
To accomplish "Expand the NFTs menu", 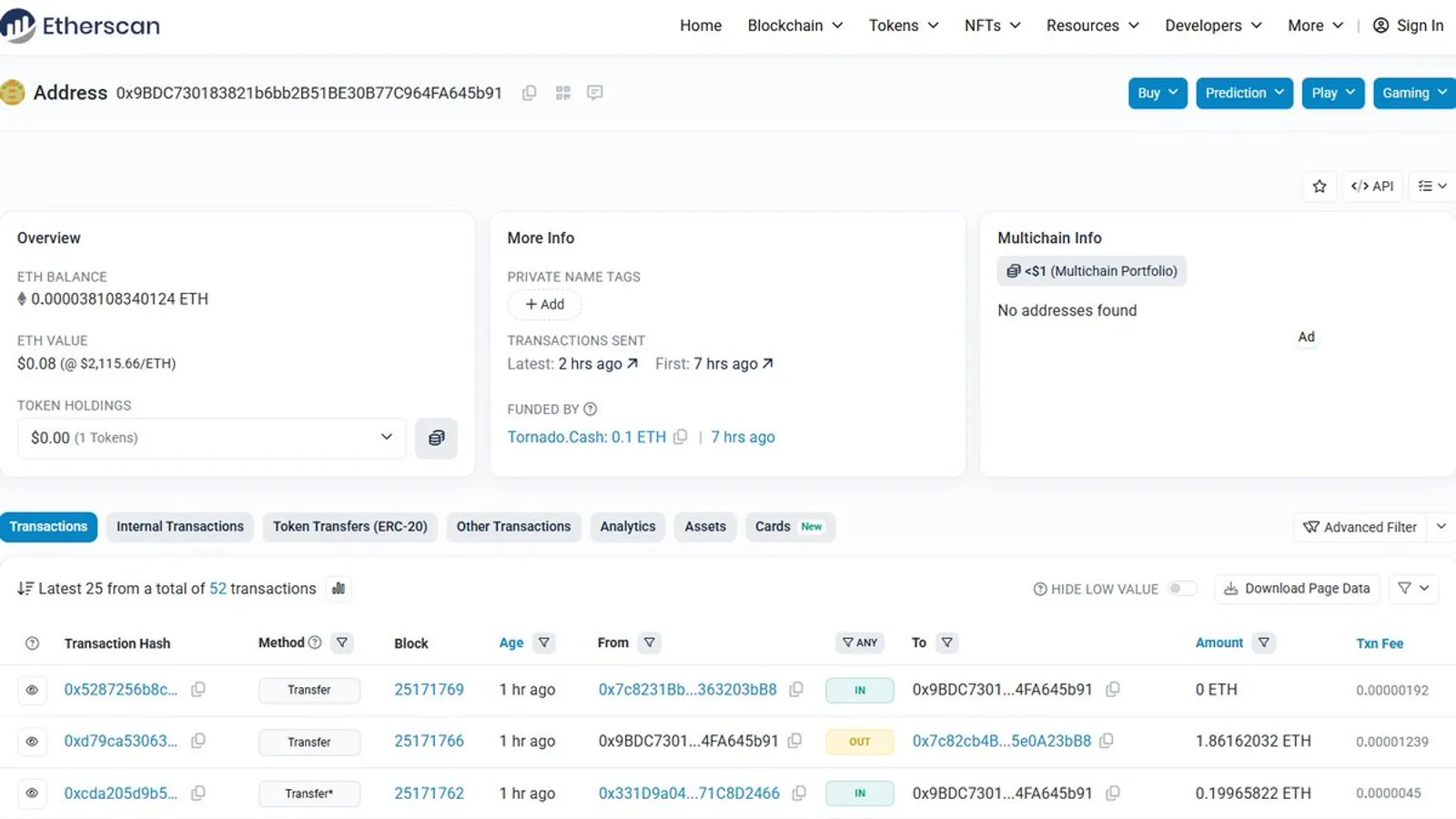I will (993, 25).
